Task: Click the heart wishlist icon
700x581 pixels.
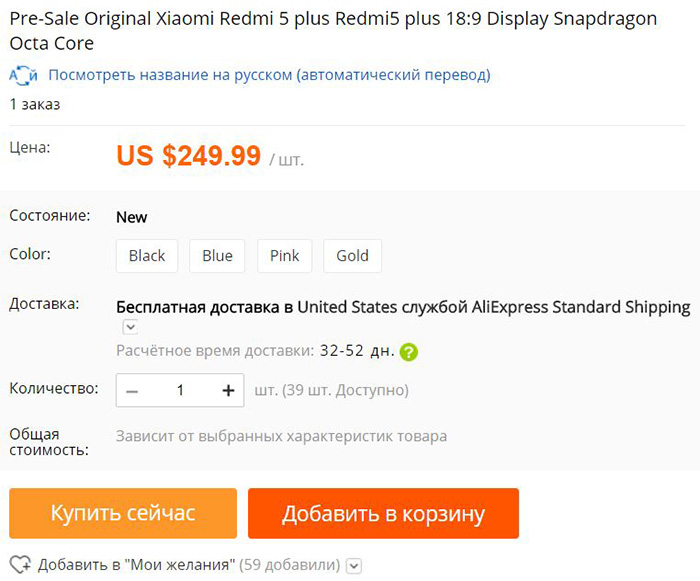Action: tap(20, 565)
